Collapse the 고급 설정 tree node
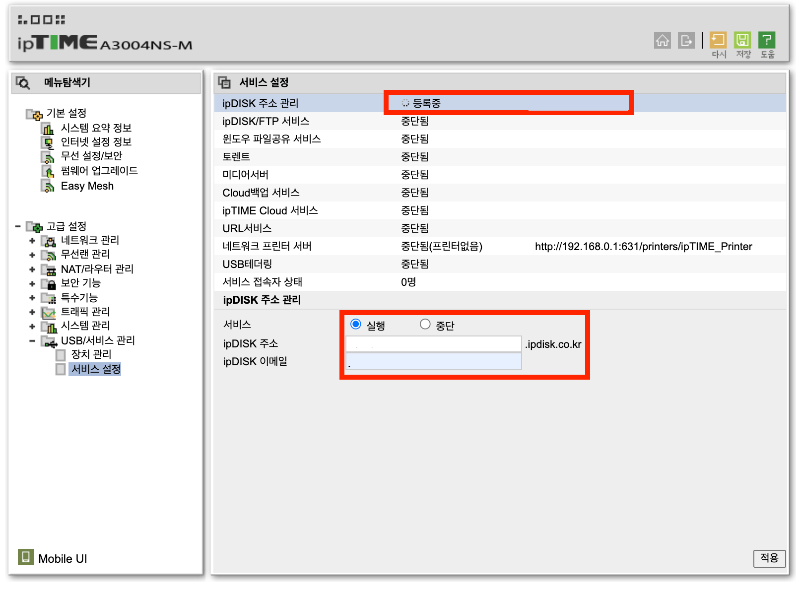 point(18,226)
